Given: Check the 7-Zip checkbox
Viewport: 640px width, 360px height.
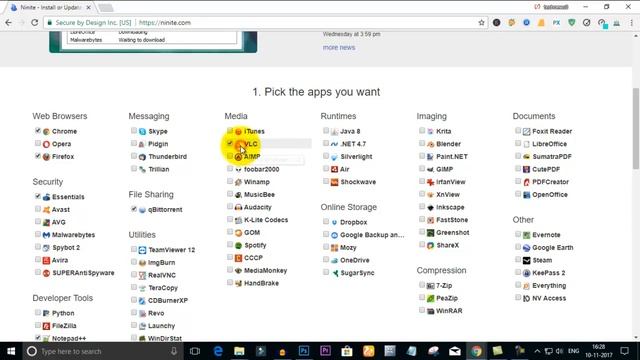Looking at the screenshot, I should pos(422,285).
